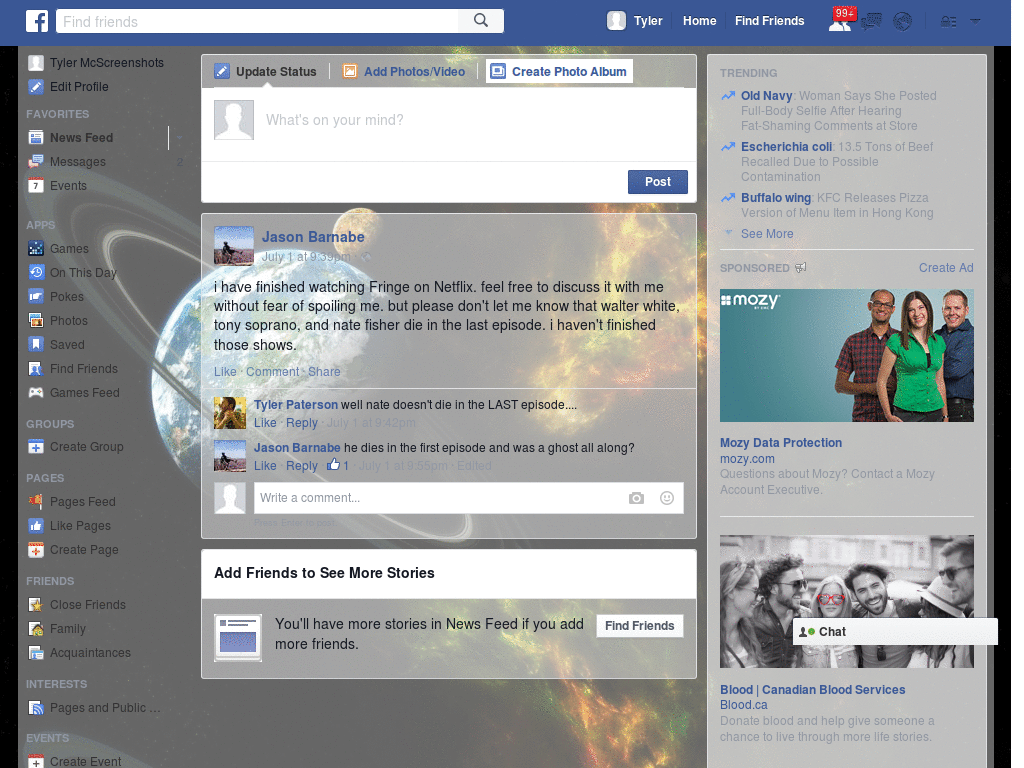The image size is (1024, 768).
Task: Expand the News Feed options dropdown arrow
Action: point(178,138)
